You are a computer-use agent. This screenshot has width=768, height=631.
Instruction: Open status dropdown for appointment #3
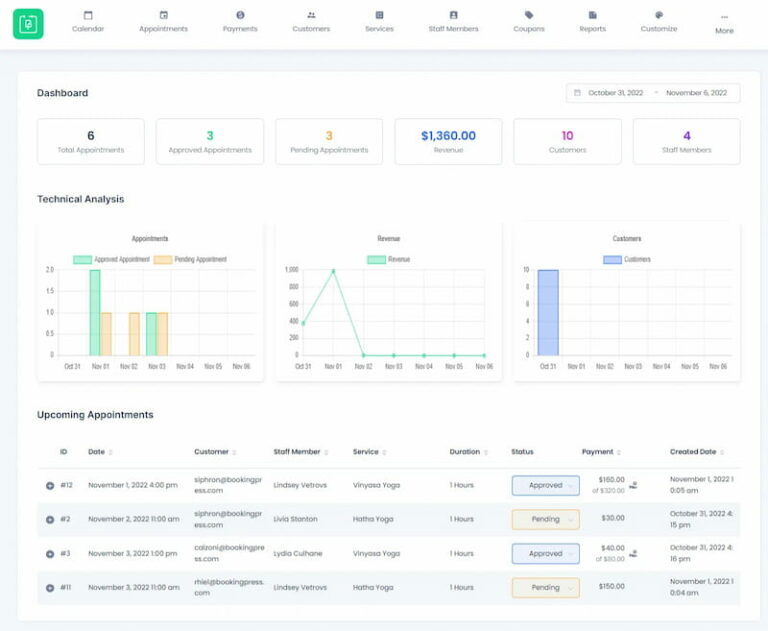[545, 553]
